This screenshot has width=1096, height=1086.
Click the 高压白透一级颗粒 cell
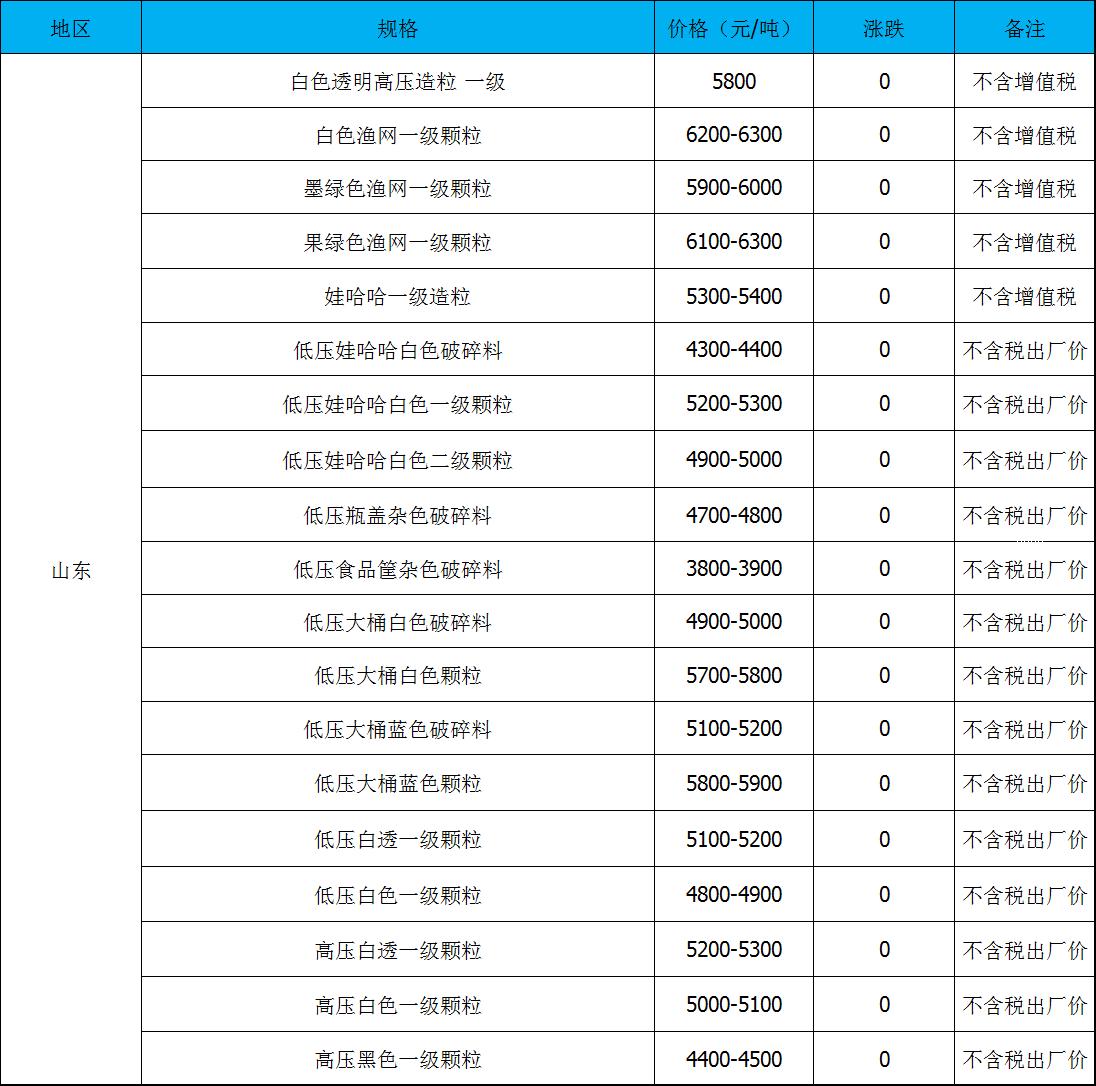[x=397, y=950]
